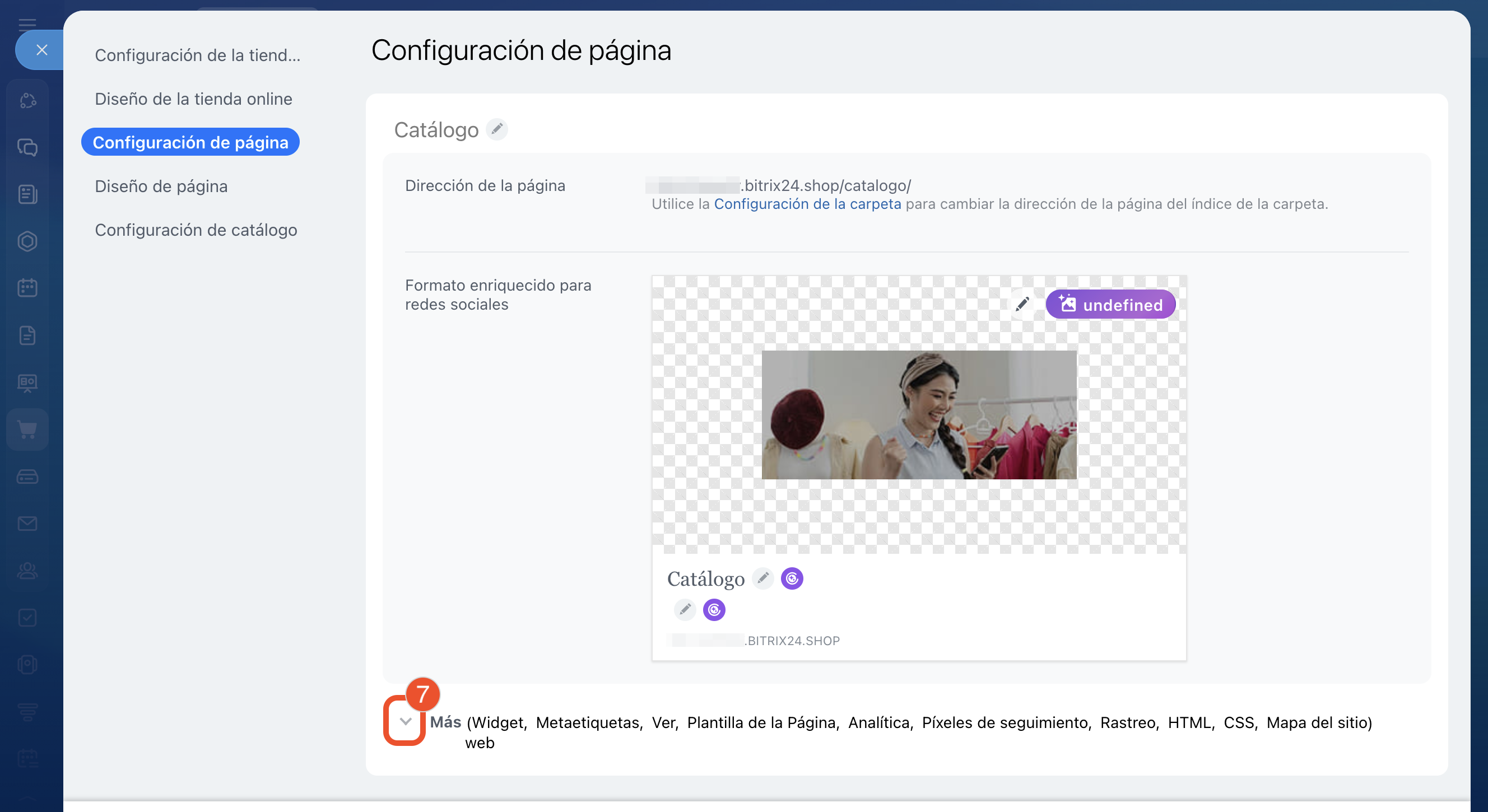Close the settings slider with the X button
The width and height of the screenshot is (1488, 812).
pyautogui.click(x=41, y=50)
